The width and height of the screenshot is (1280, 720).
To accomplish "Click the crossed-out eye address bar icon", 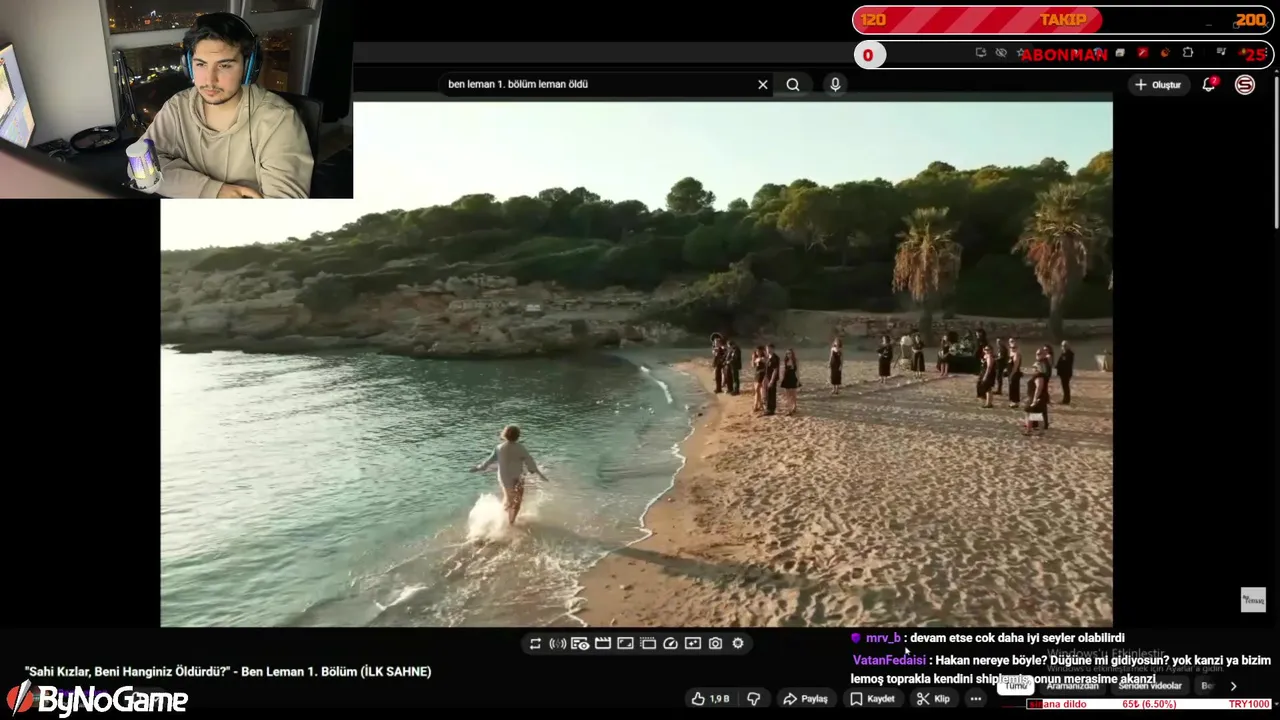I will (x=1001, y=53).
